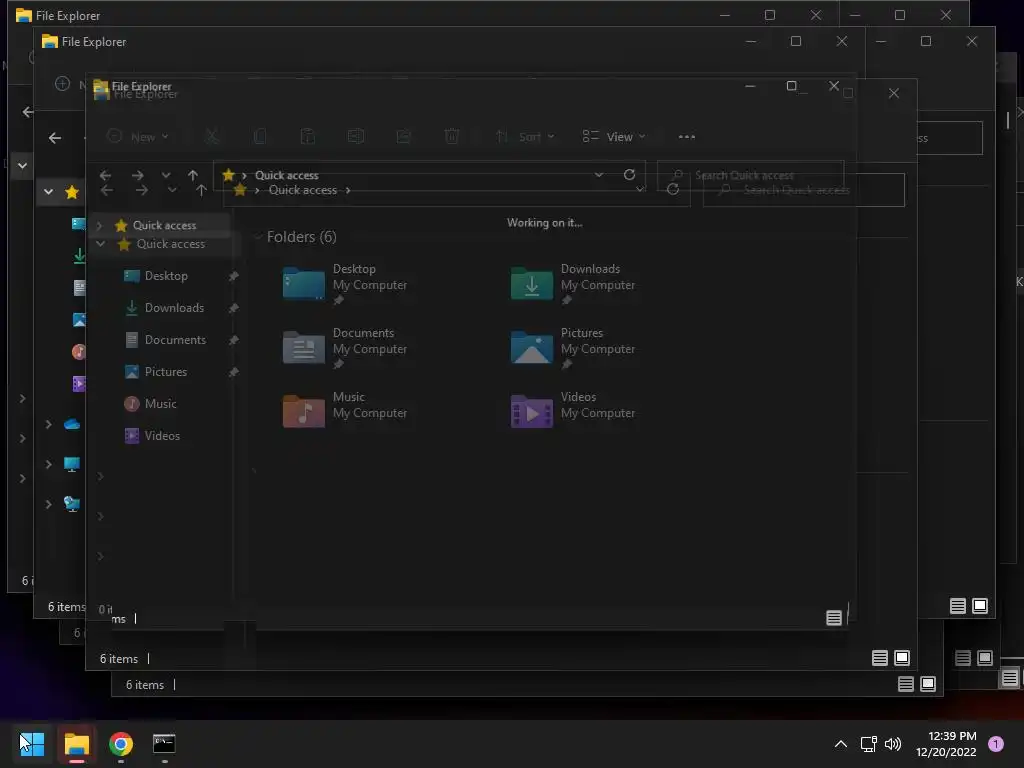
Task: Collapse the chevron beside the background window's star
Action: pos(48,192)
